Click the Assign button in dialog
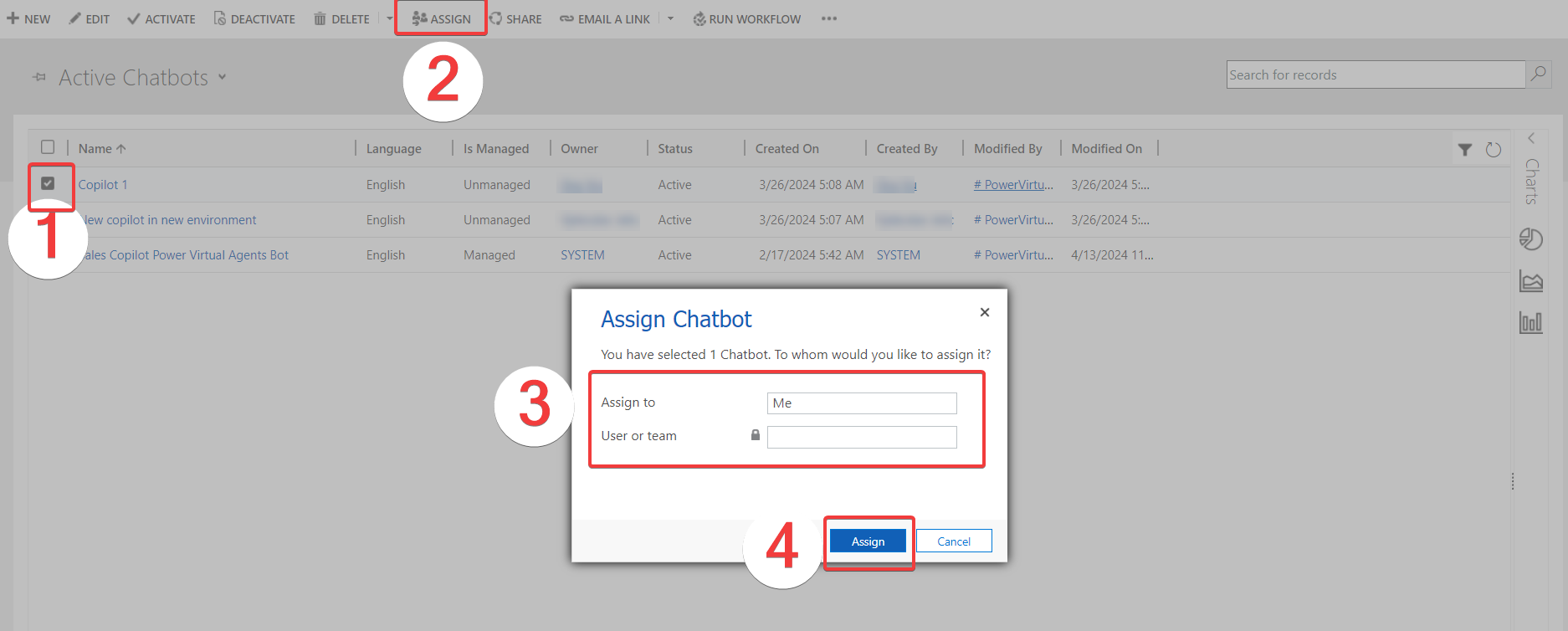This screenshot has width=1568, height=631. pos(868,541)
